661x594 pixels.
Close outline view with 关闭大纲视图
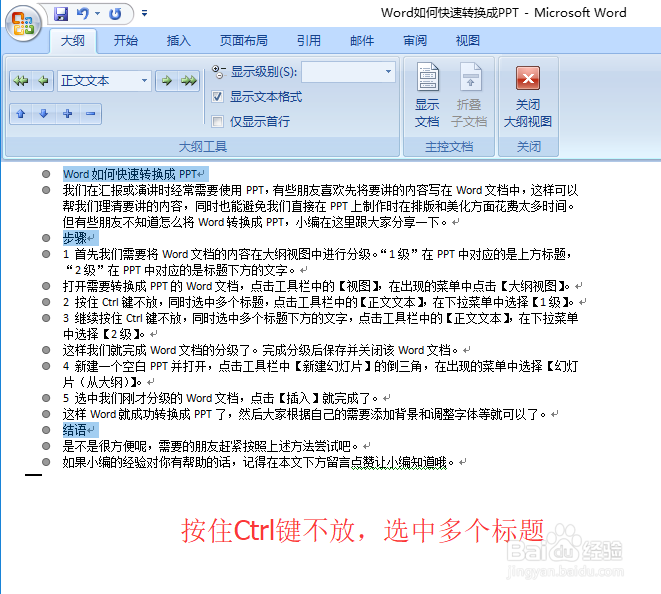pyautogui.click(x=528, y=97)
